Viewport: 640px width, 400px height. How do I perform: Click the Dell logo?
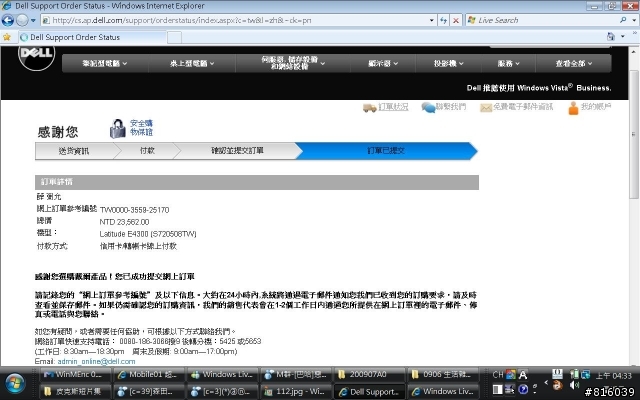click(36, 55)
